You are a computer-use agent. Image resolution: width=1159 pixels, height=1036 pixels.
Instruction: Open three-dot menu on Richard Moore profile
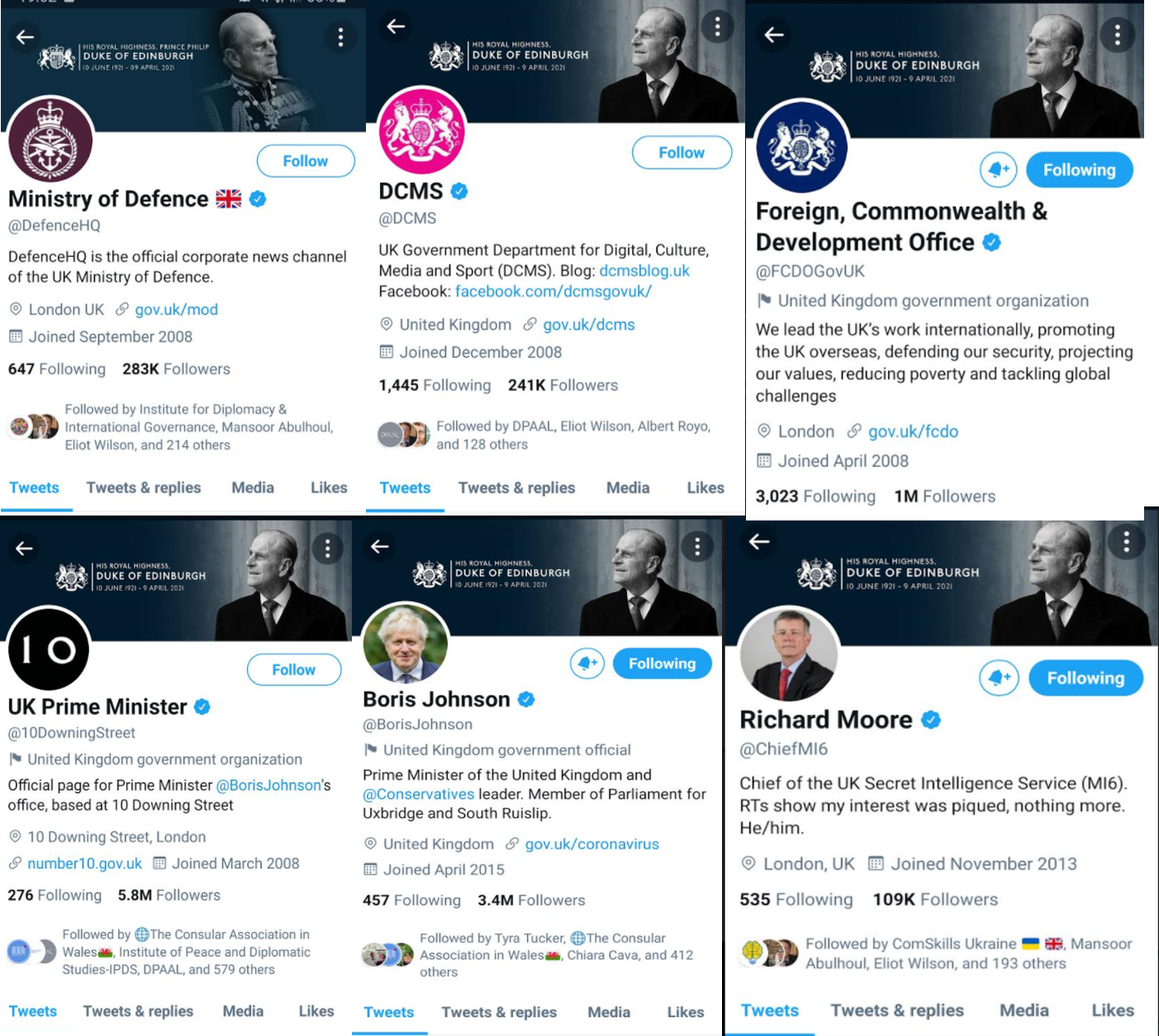click(x=1126, y=542)
